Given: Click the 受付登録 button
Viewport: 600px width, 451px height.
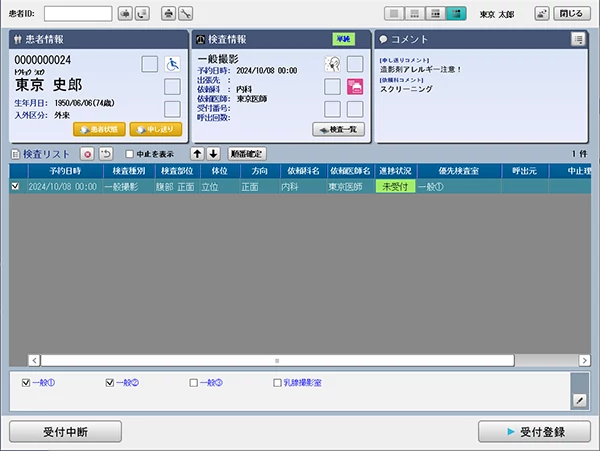Looking at the screenshot, I should [x=534, y=432].
